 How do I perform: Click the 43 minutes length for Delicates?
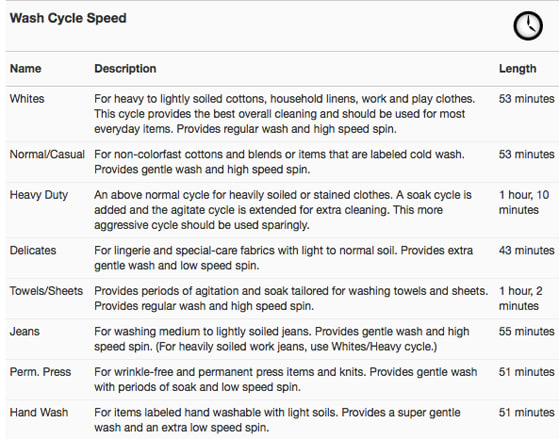527,250
